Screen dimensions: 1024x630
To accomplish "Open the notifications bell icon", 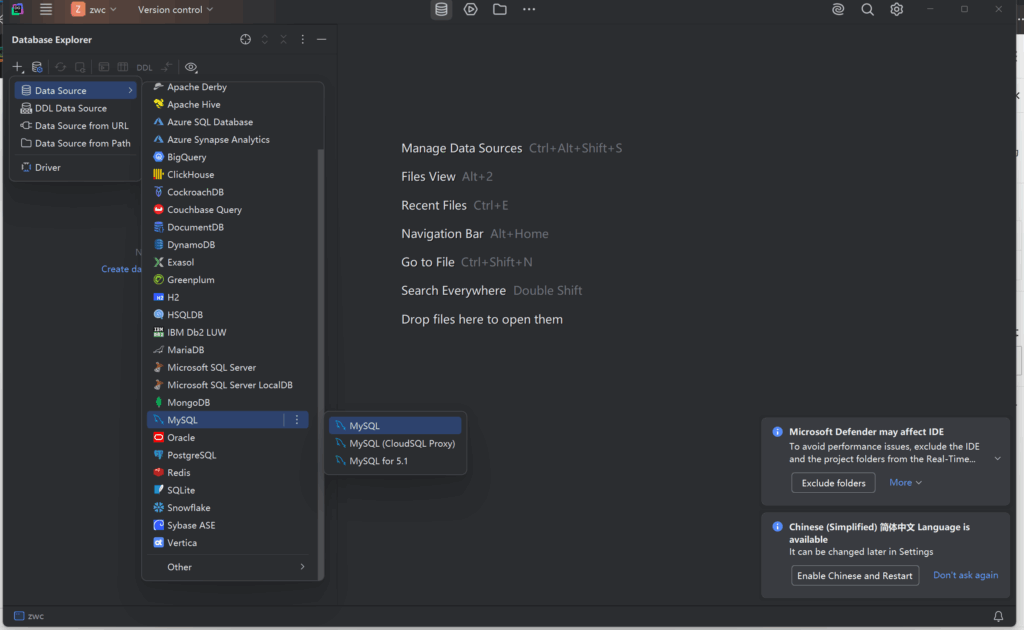I will tap(998, 616).
